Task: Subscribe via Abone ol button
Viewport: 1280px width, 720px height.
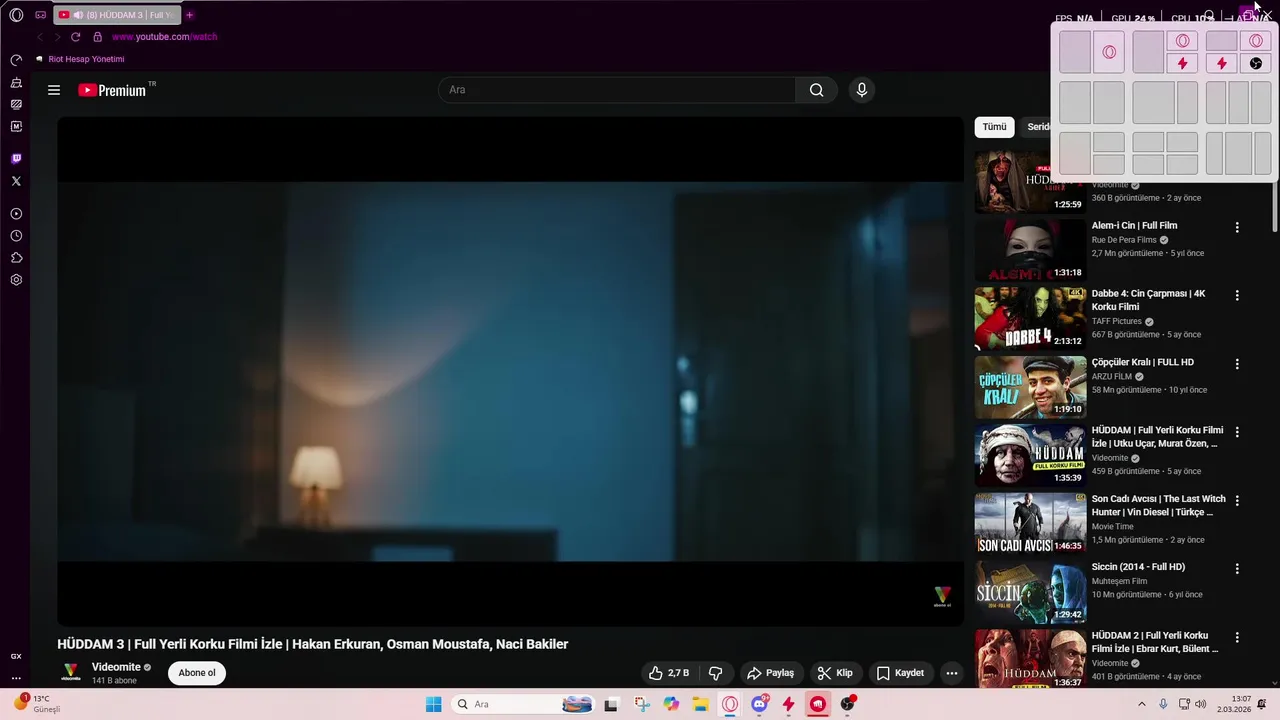Action: pyautogui.click(x=197, y=673)
